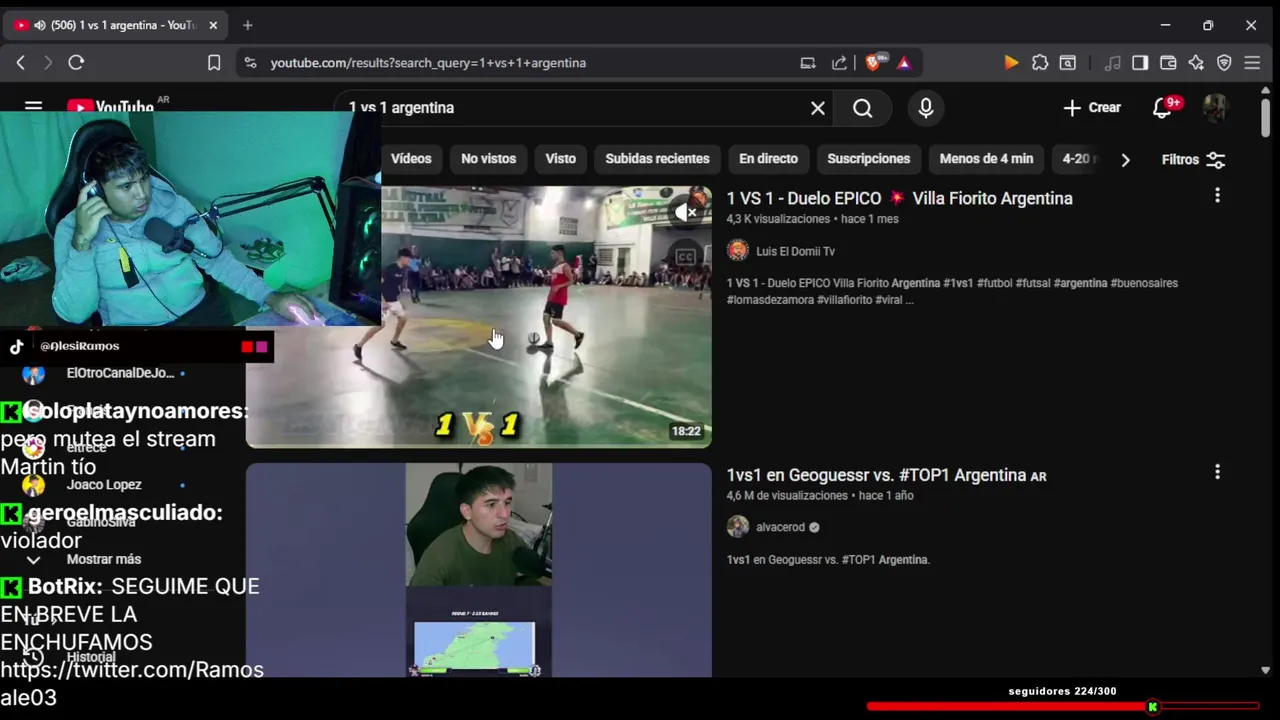The height and width of the screenshot is (720, 1280).
Task: Open site settings icon in address bar
Action: click(x=250, y=62)
